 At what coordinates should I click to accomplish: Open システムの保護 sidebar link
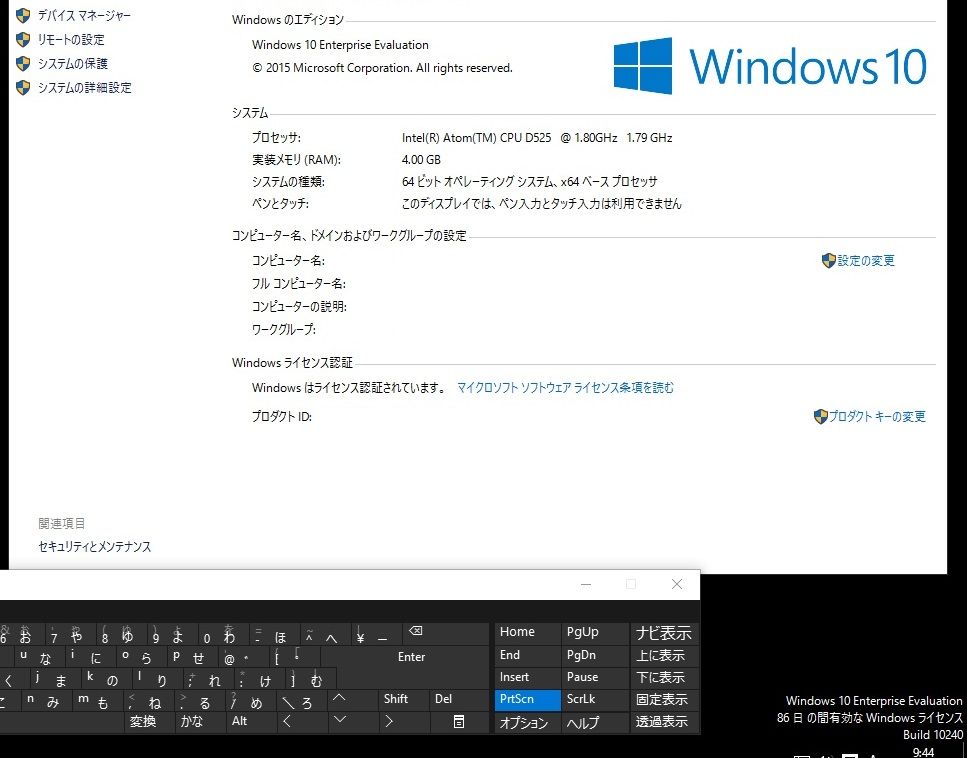(73, 64)
